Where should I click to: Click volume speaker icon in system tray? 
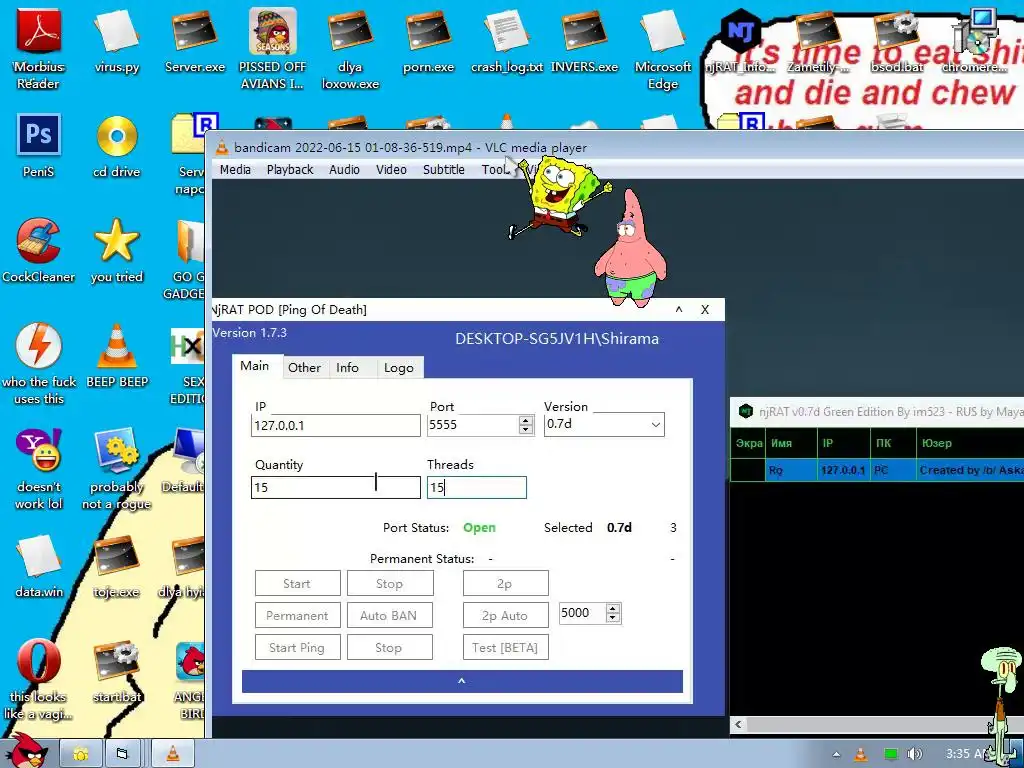pyautogui.click(x=914, y=754)
